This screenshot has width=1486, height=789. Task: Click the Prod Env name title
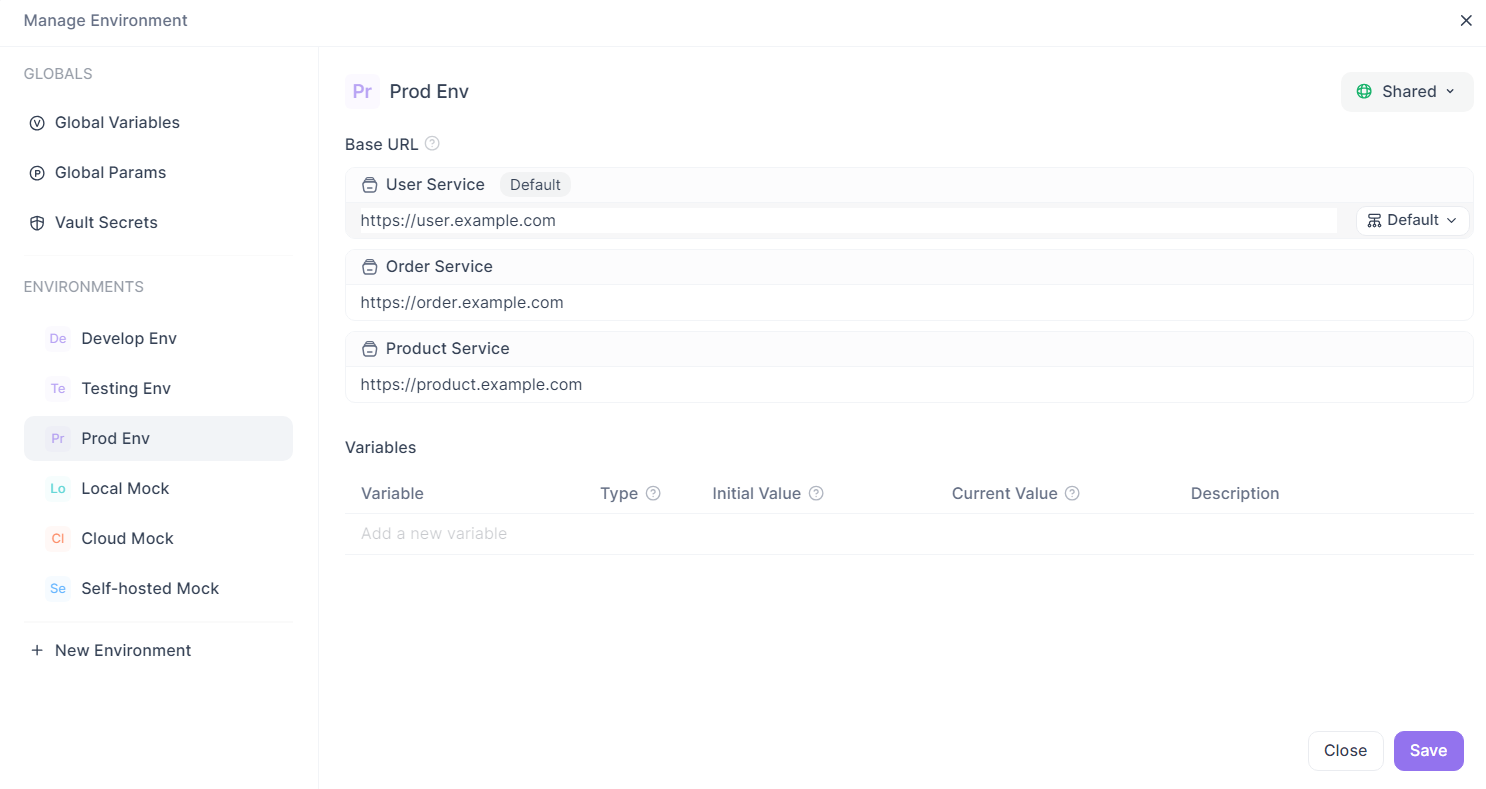(429, 91)
